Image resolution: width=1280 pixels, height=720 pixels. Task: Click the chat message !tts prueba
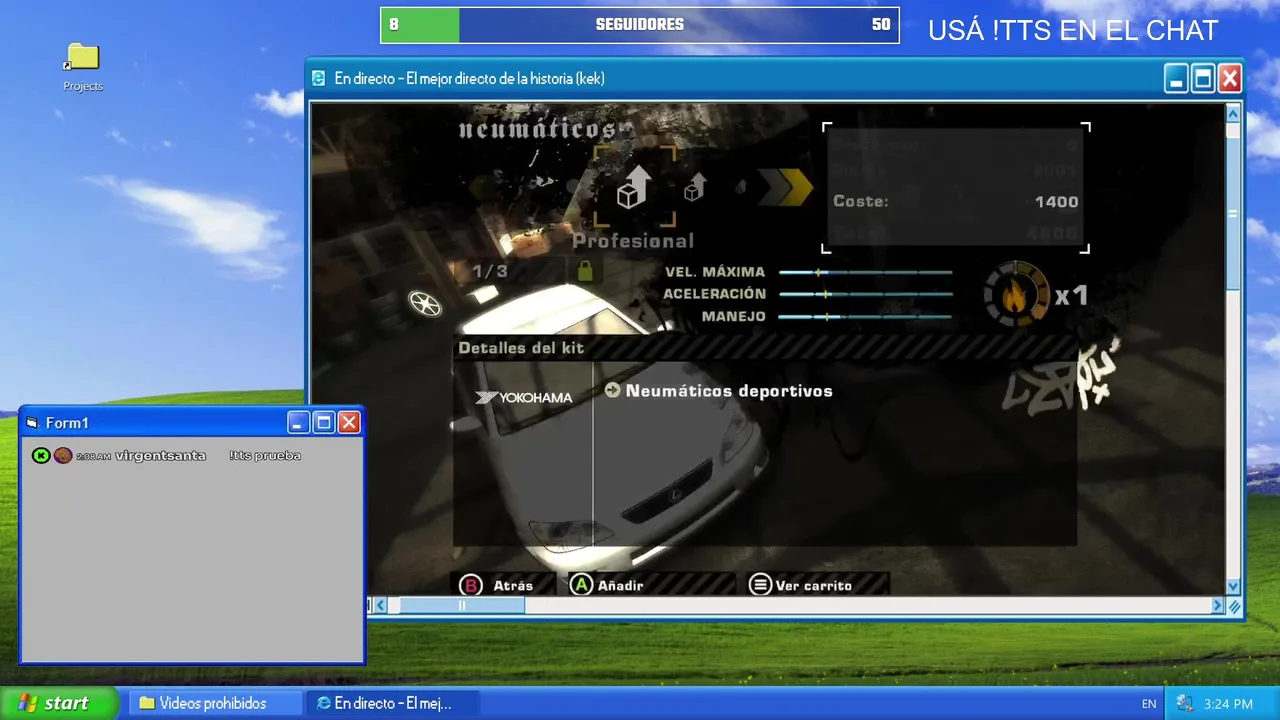pyautogui.click(x=265, y=455)
